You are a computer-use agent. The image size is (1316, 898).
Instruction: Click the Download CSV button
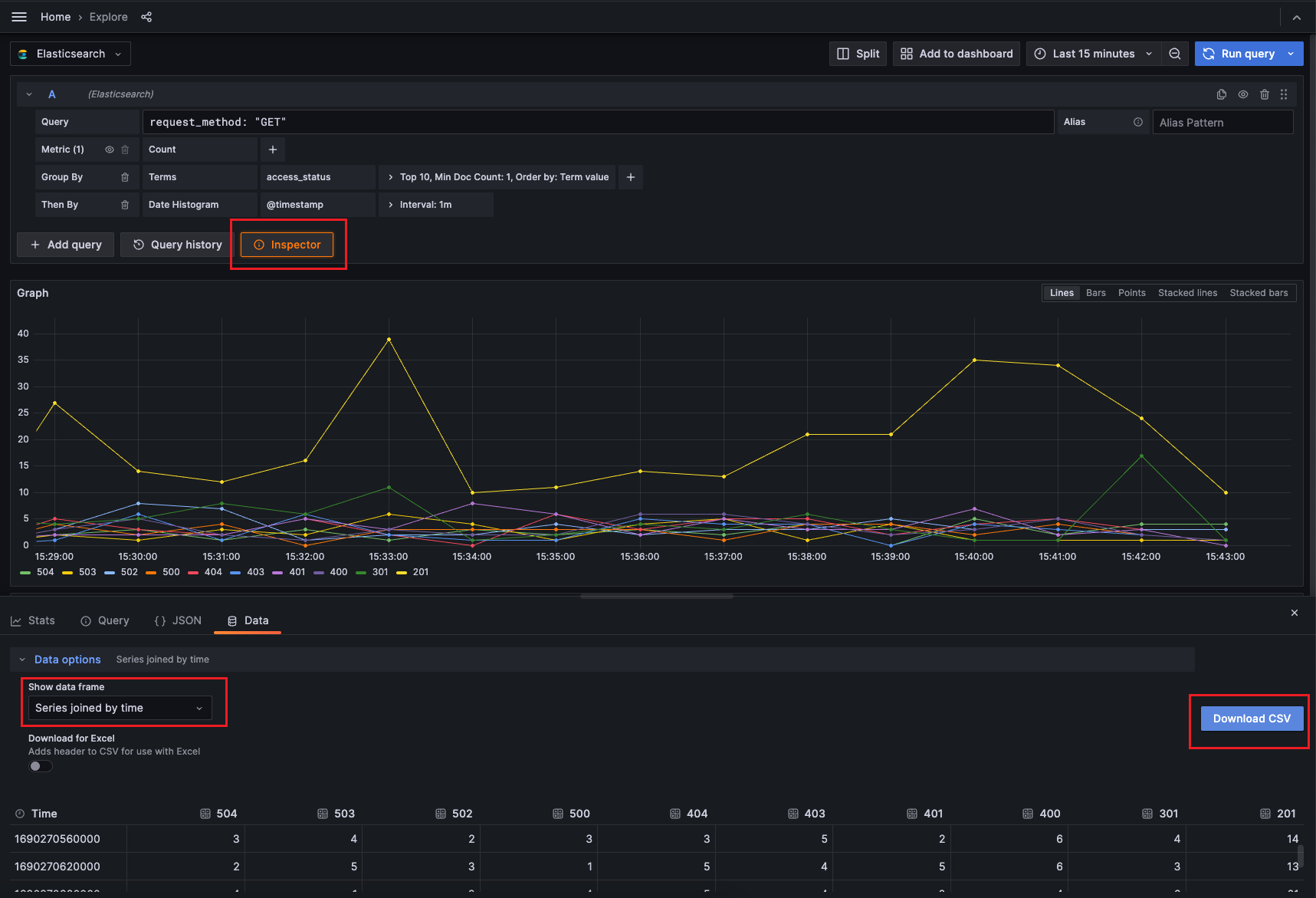[1252, 719]
